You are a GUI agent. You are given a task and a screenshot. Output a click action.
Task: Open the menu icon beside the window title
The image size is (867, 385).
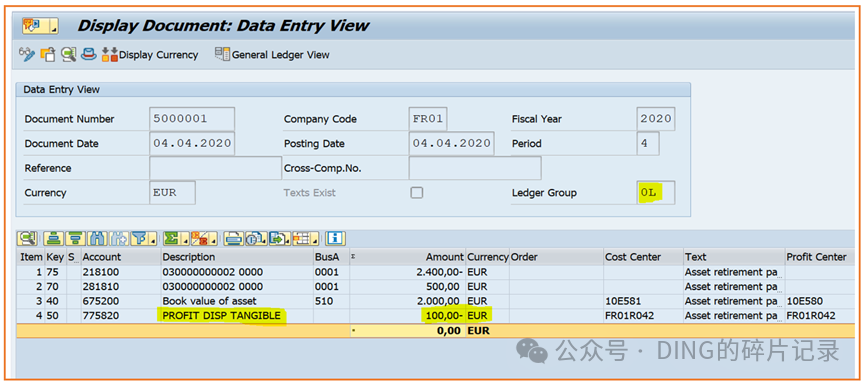point(40,26)
